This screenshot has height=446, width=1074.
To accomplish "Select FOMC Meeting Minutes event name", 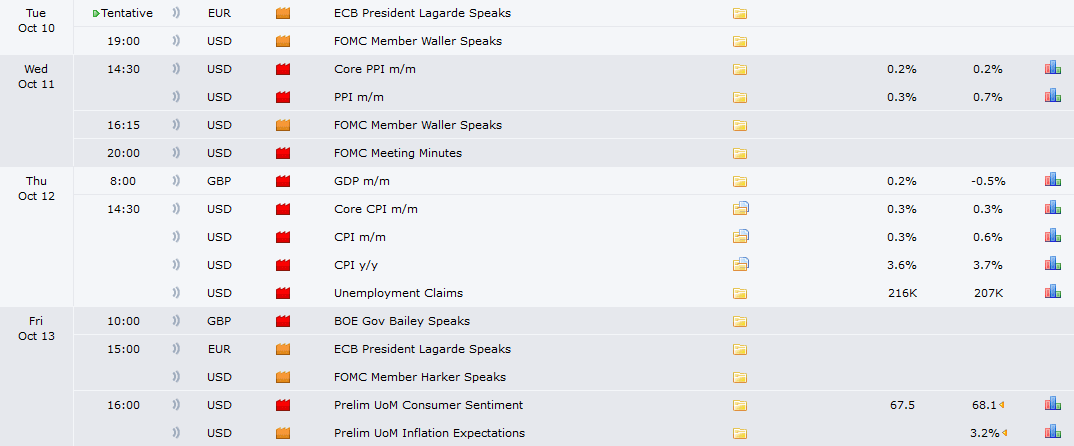I will [x=398, y=153].
